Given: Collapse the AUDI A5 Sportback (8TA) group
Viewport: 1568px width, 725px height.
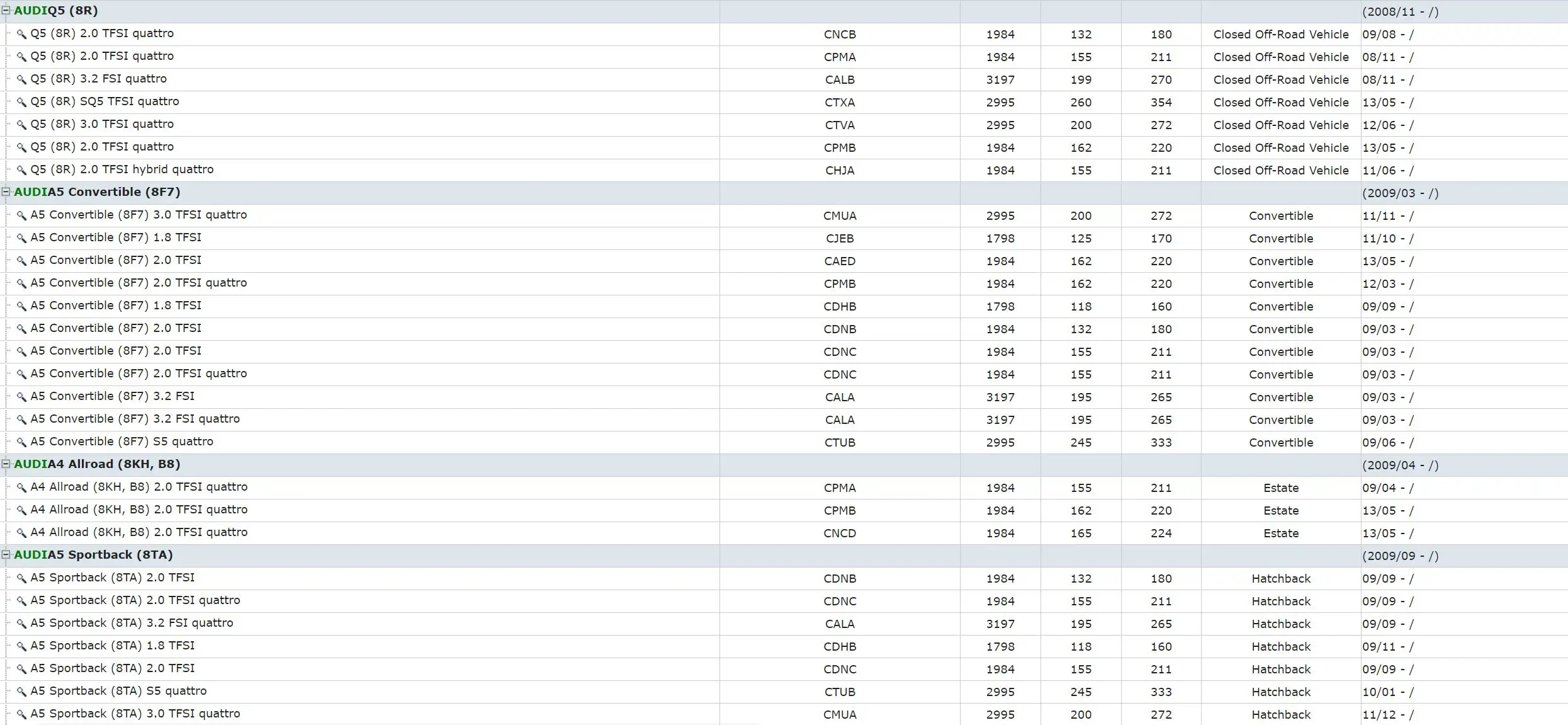Looking at the screenshot, I should point(6,555).
